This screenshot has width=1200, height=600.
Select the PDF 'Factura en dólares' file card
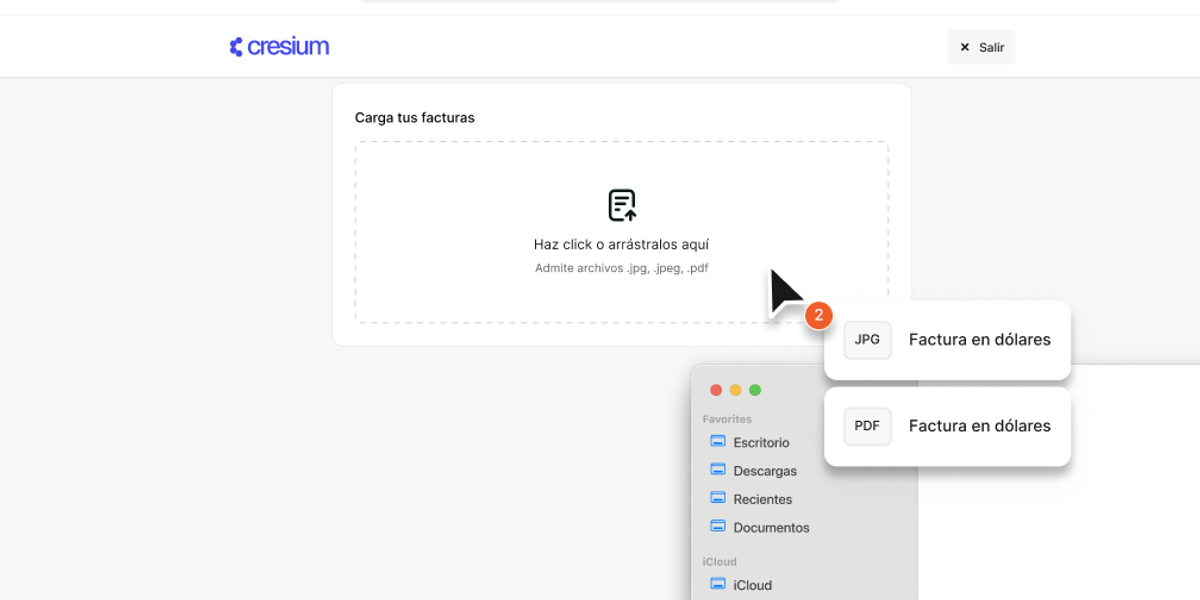[x=947, y=426]
